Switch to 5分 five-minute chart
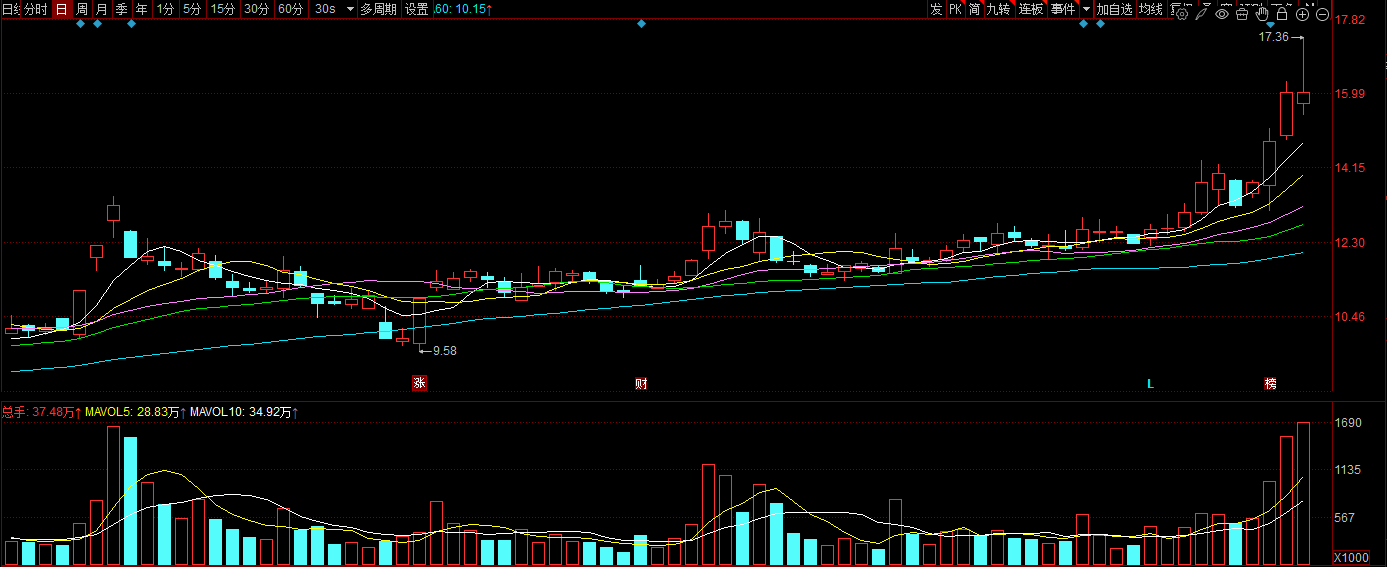Image resolution: width=1387 pixels, height=567 pixels. click(191, 9)
